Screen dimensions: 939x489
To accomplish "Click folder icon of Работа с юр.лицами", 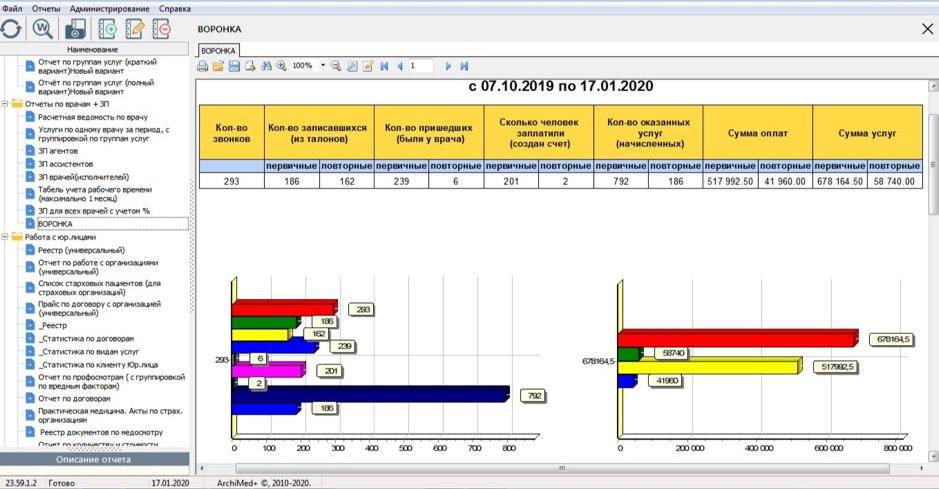I will click(x=17, y=237).
